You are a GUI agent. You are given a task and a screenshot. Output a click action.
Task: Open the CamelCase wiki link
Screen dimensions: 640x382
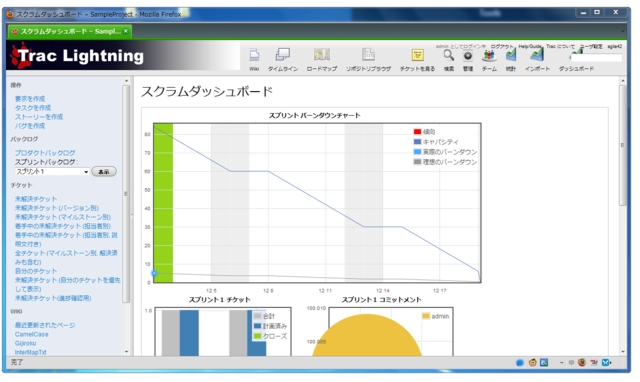coord(31,334)
